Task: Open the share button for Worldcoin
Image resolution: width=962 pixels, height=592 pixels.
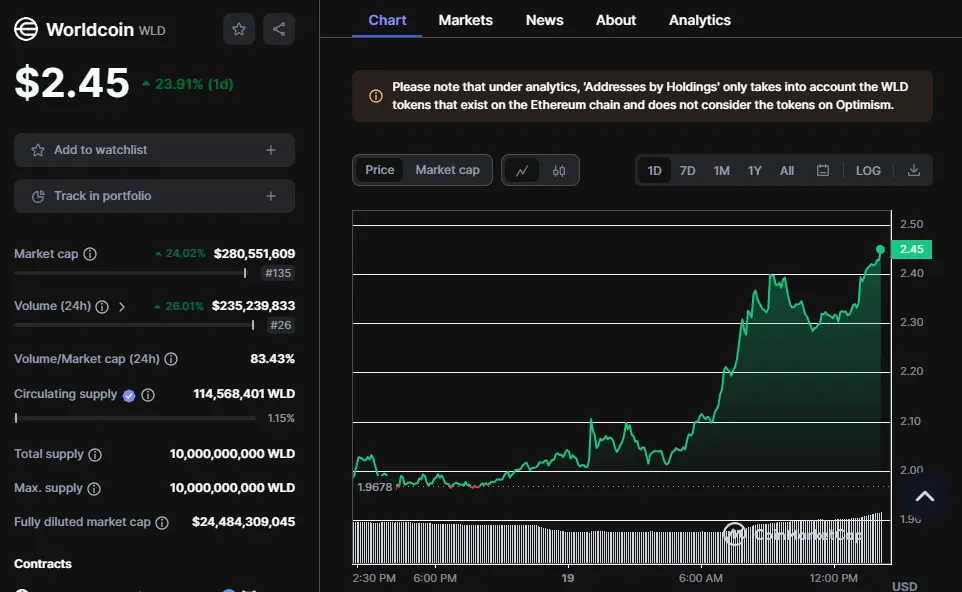Action: tap(279, 29)
